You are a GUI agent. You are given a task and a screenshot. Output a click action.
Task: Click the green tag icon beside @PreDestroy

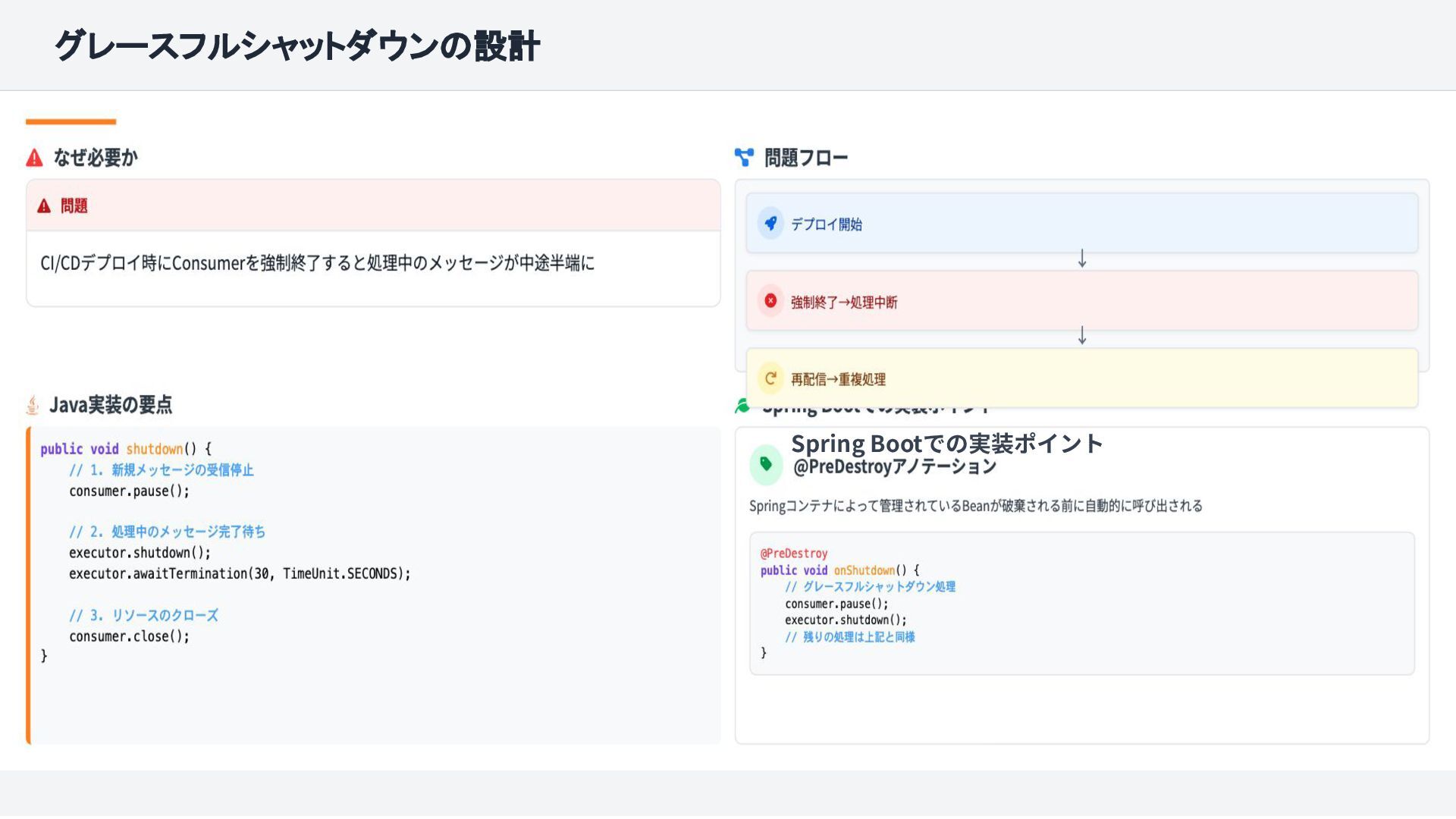[x=766, y=464]
